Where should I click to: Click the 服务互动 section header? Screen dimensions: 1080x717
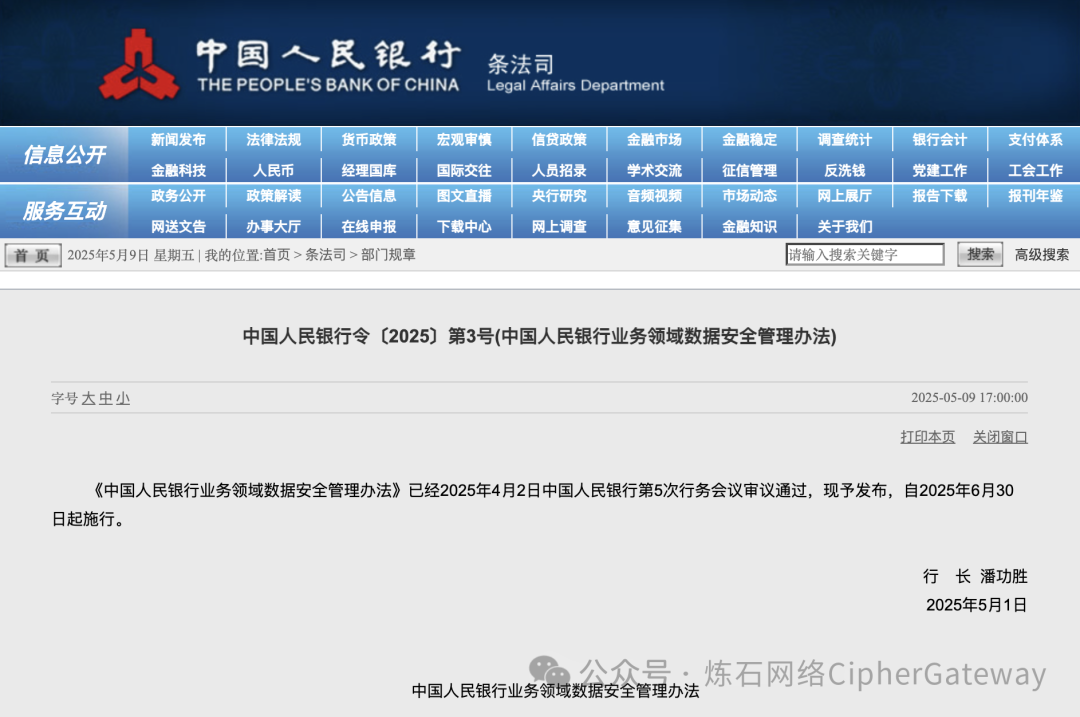coord(64,211)
